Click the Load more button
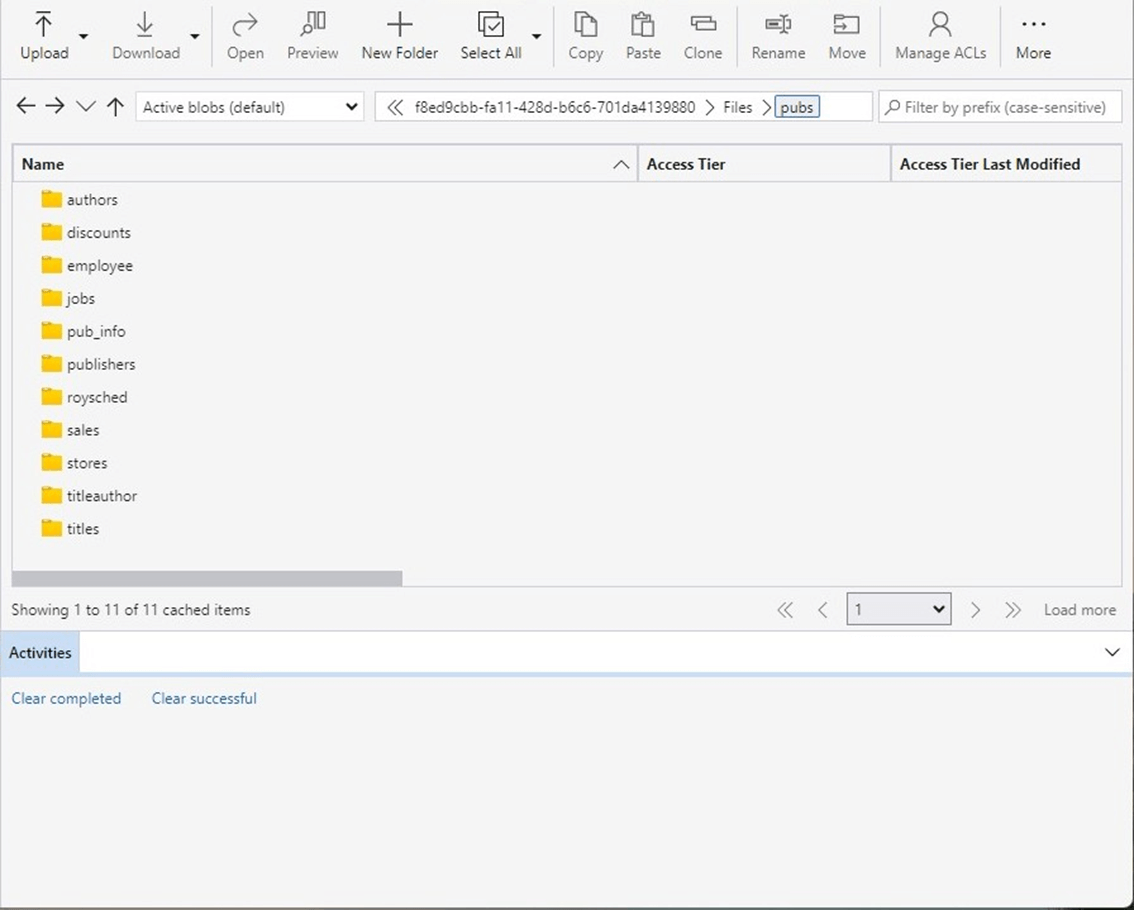The height and width of the screenshot is (910, 1134). (1079, 610)
